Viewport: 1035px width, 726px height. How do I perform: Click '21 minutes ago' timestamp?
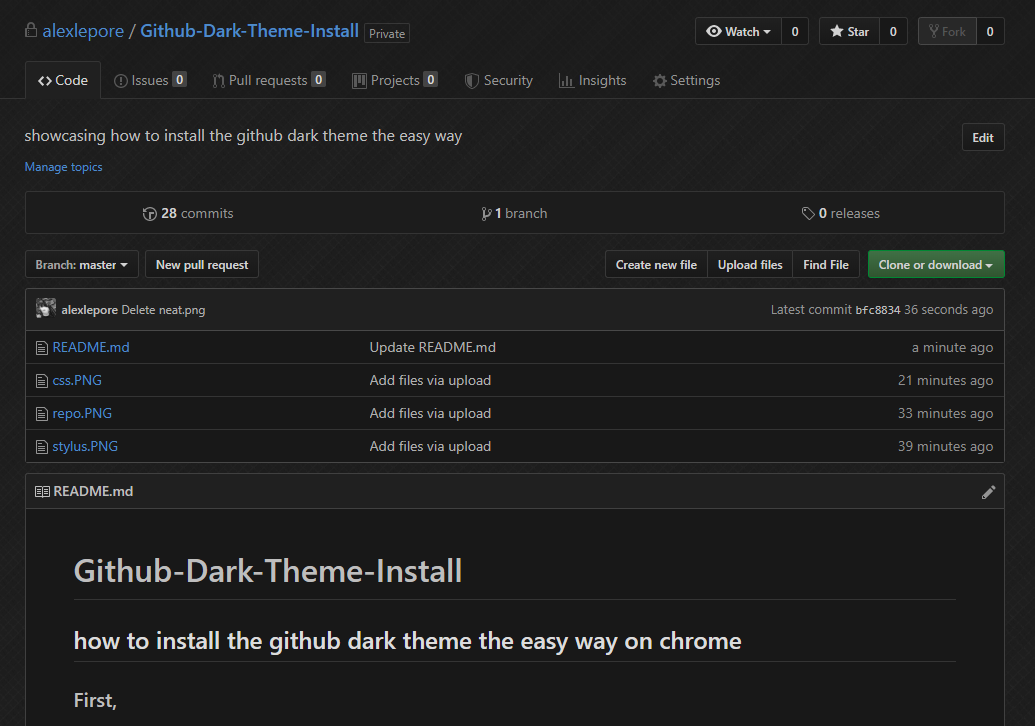click(x=945, y=381)
